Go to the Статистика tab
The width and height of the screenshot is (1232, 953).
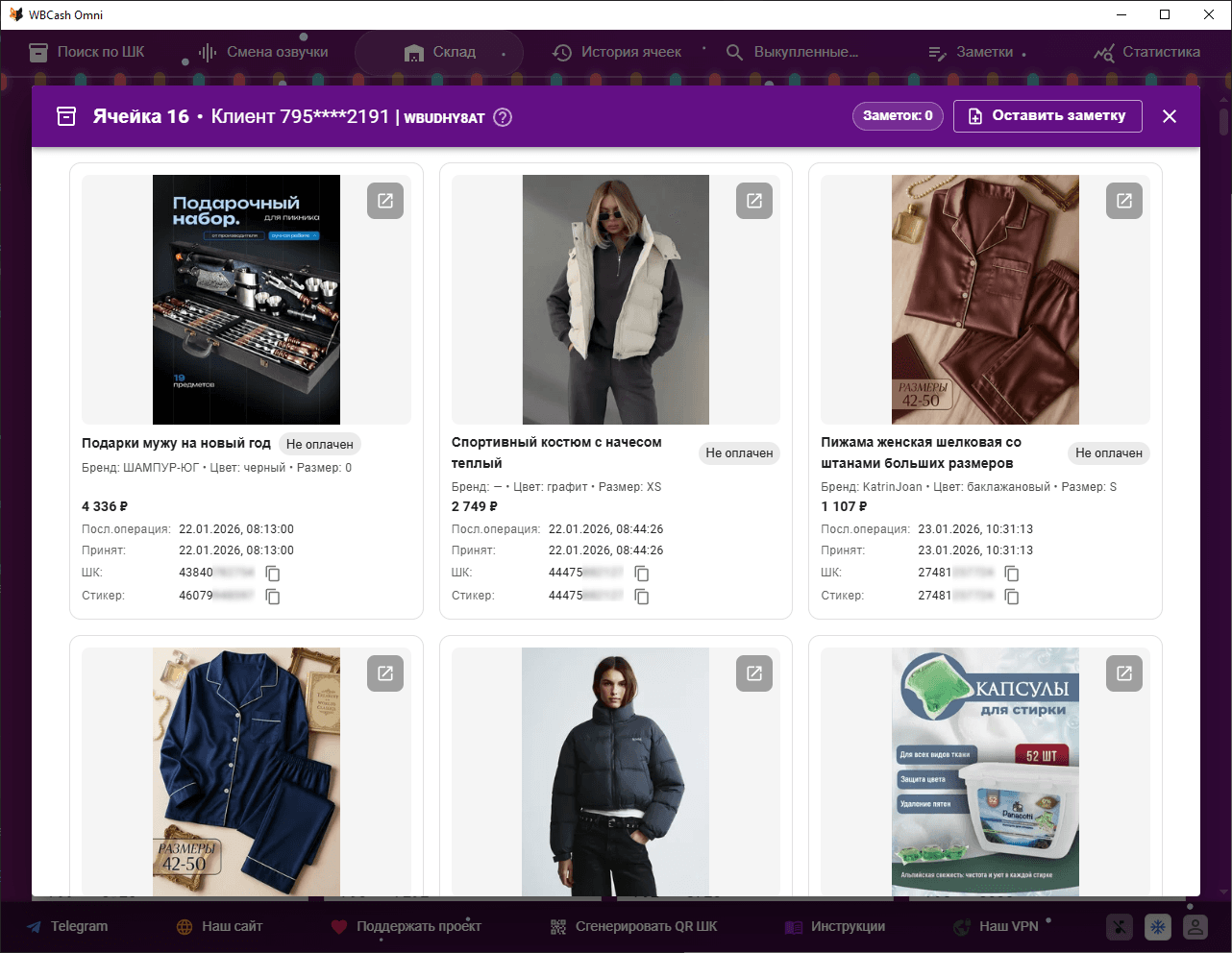pyautogui.click(x=1147, y=52)
